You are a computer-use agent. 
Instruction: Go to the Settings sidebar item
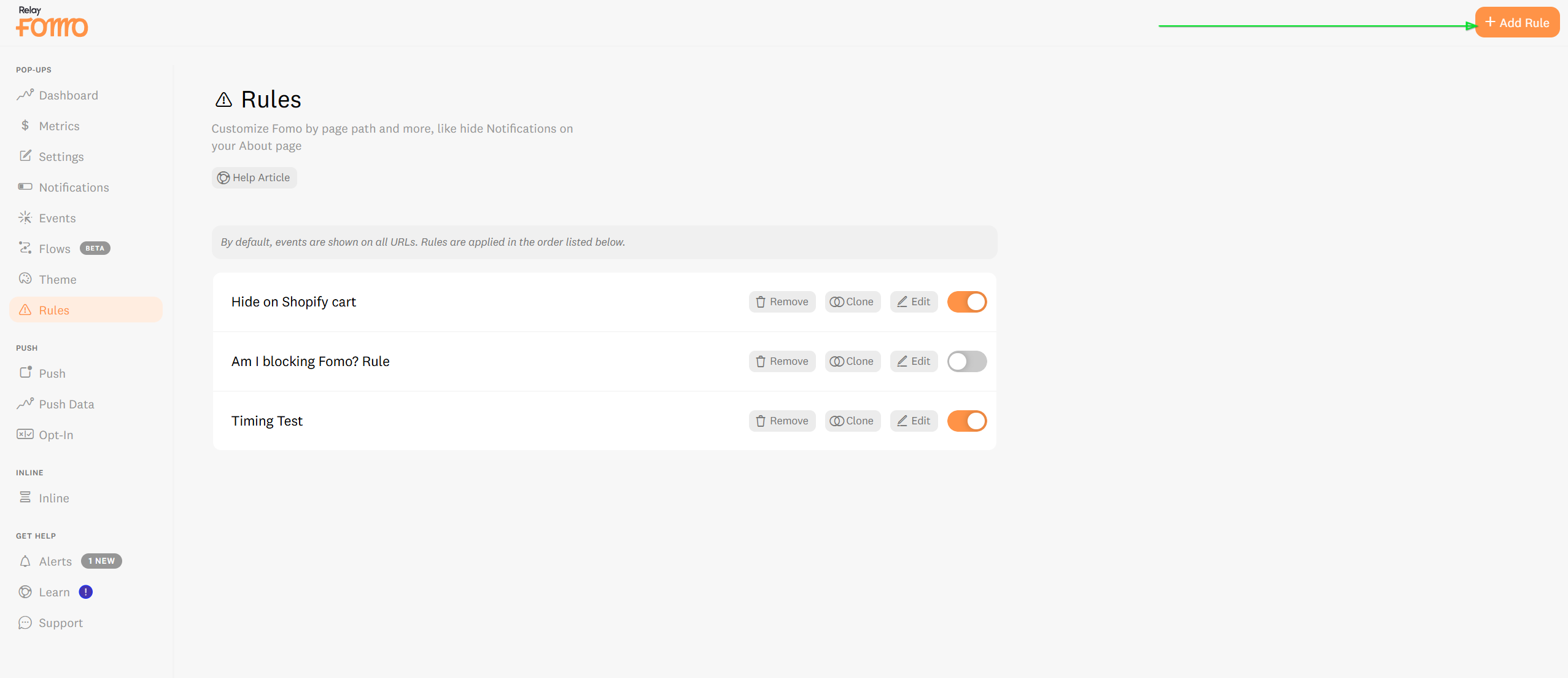click(61, 157)
